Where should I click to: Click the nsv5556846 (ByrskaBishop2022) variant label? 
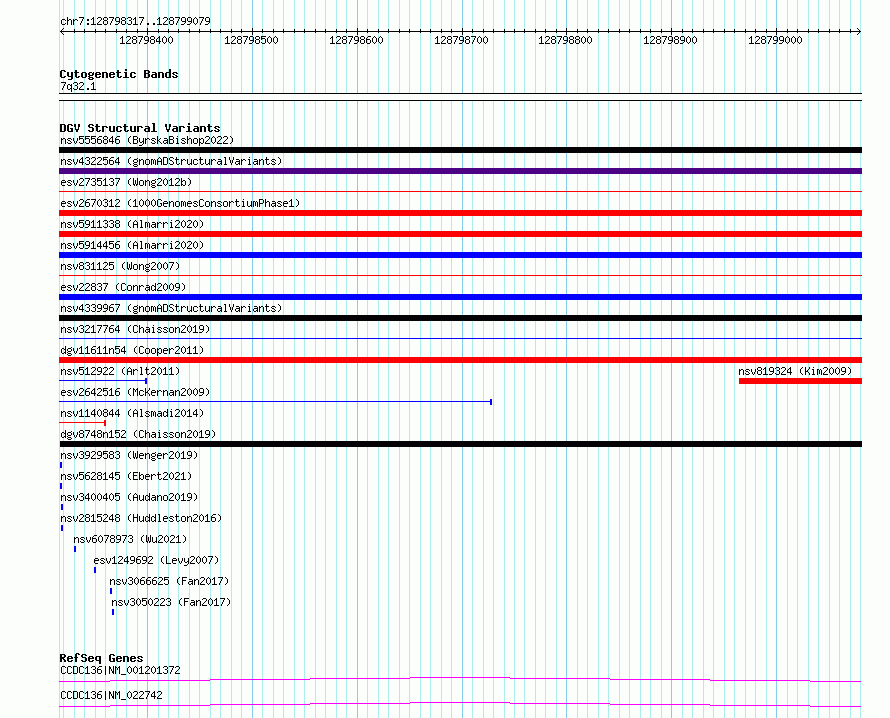147,140
